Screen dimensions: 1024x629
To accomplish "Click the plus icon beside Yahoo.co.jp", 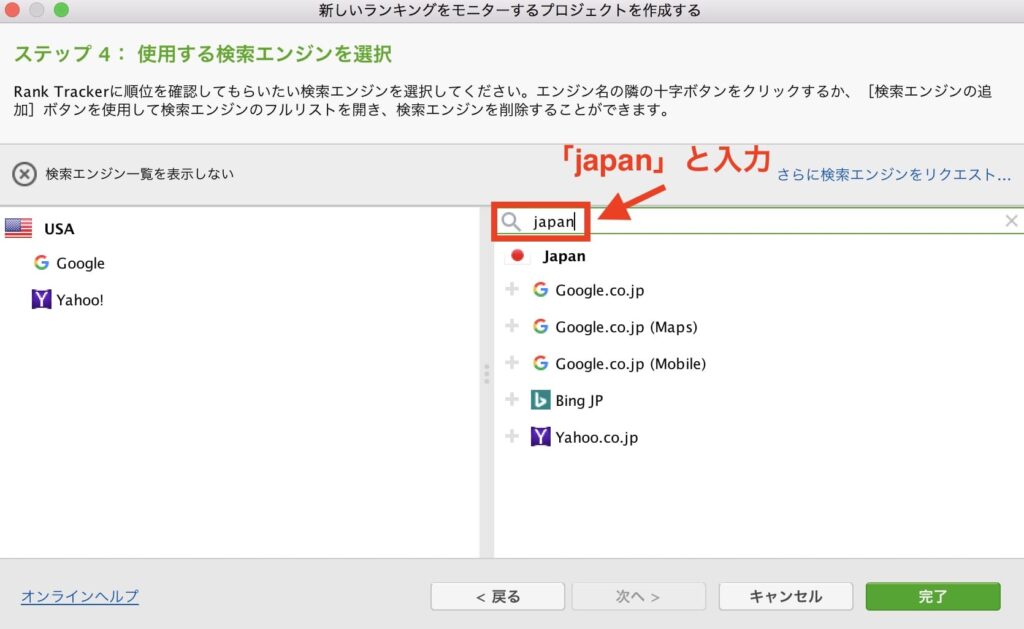I will click(x=512, y=437).
